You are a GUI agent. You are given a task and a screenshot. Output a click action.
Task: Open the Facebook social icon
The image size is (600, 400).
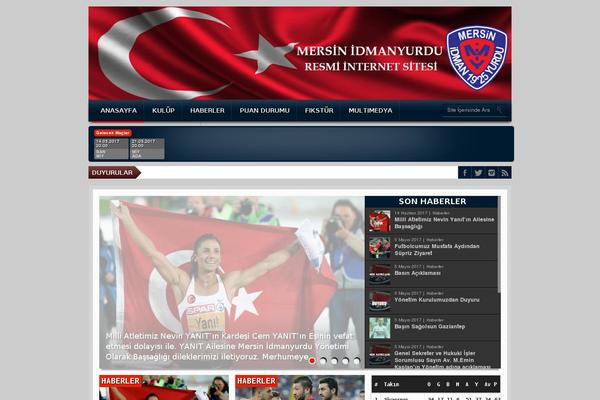point(465,173)
